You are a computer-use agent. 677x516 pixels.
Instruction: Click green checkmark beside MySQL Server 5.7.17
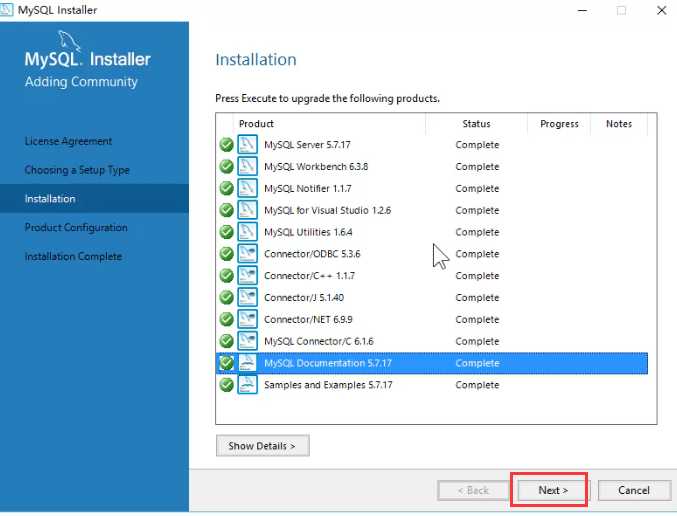pos(227,145)
